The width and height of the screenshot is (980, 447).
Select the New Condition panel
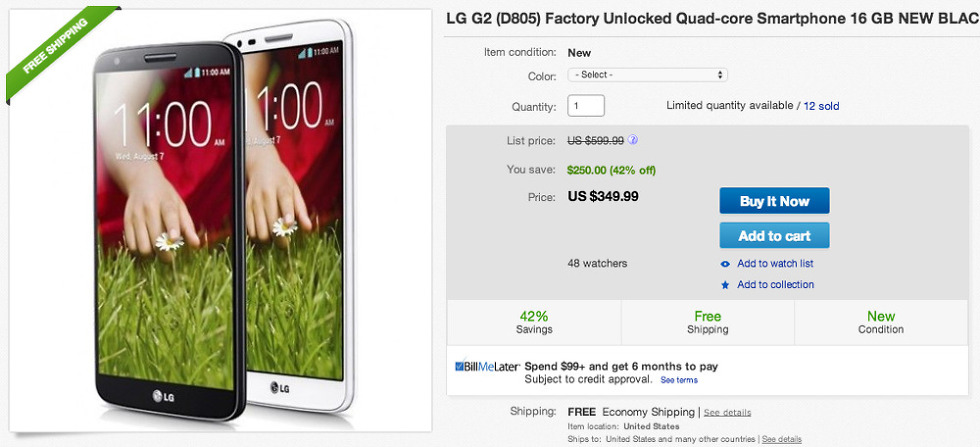coord(881,322)
